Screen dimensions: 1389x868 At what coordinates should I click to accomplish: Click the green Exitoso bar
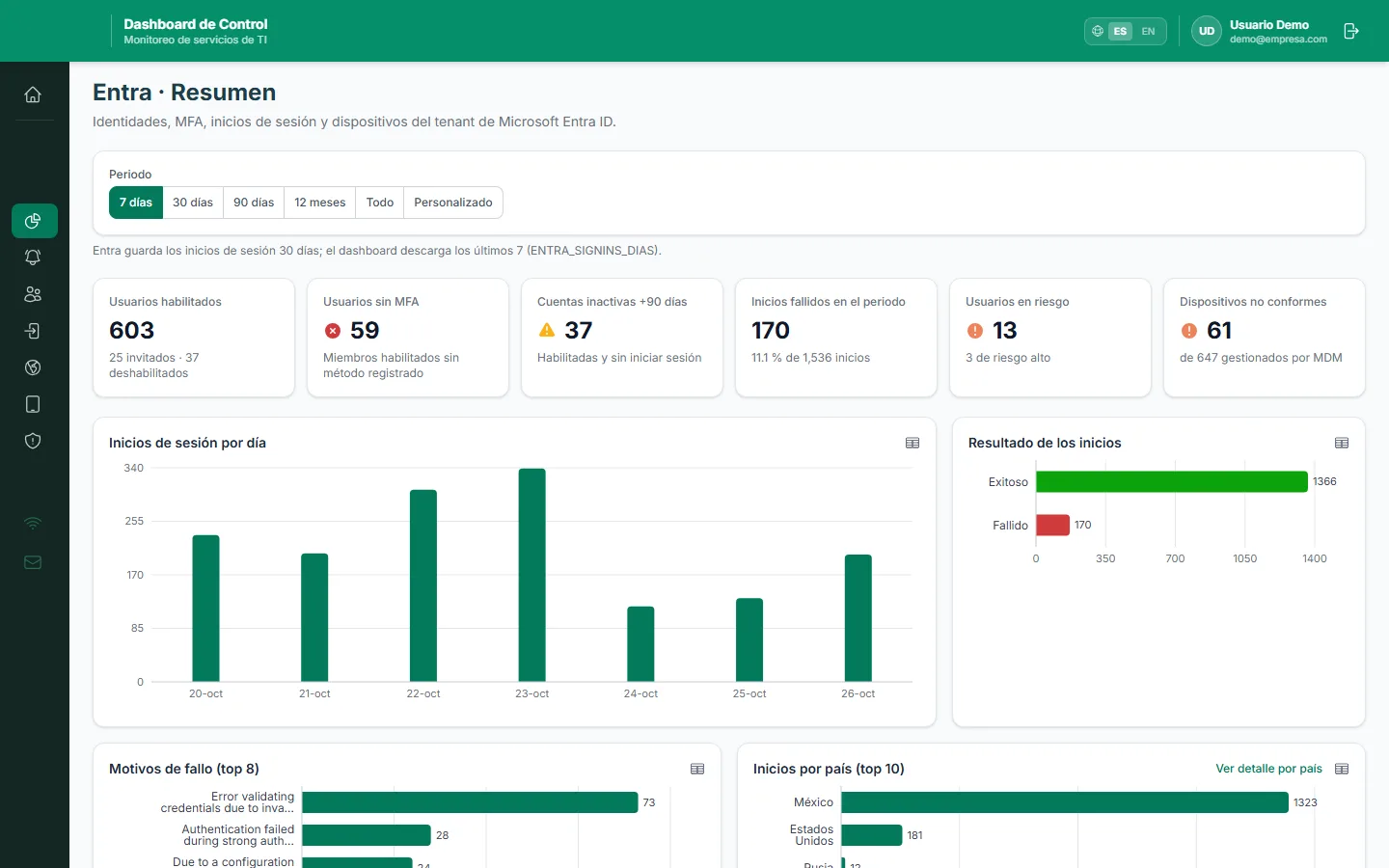point(1172,481)
